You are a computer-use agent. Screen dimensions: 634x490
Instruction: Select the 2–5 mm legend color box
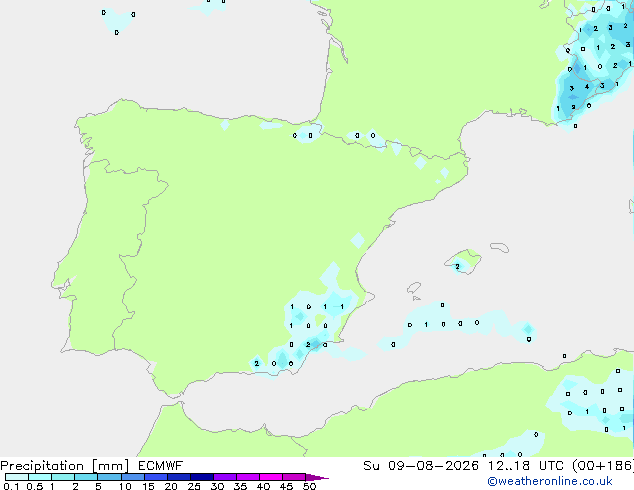86,477
